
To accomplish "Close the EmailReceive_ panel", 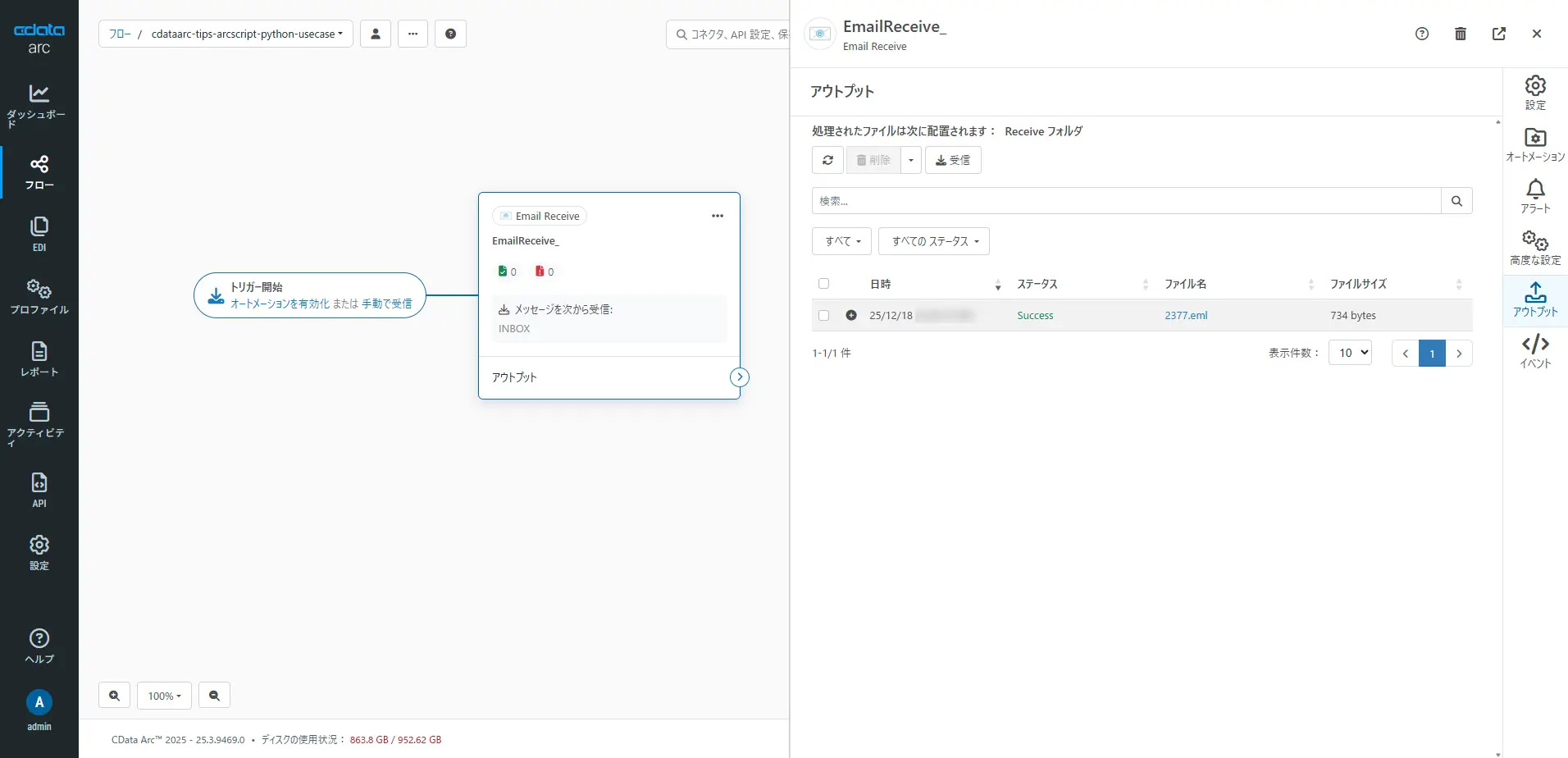I will [1537, 34].
